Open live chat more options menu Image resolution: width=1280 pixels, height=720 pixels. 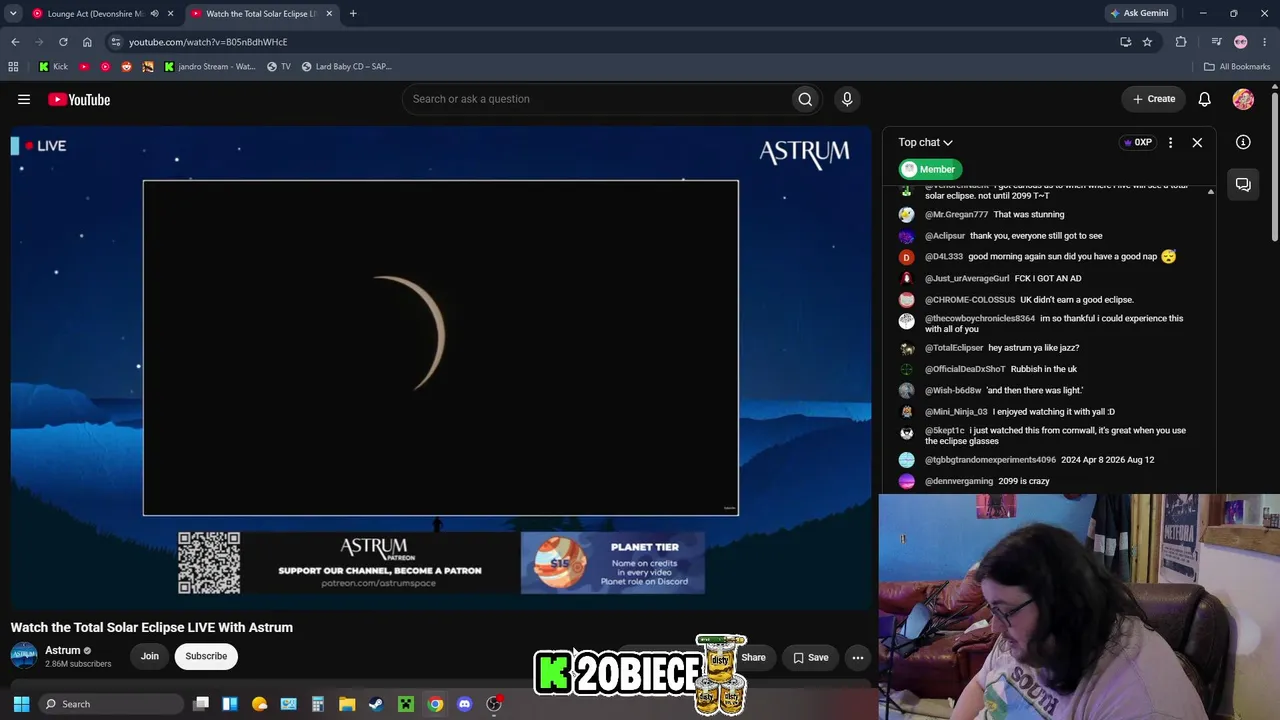[1171, 142]
